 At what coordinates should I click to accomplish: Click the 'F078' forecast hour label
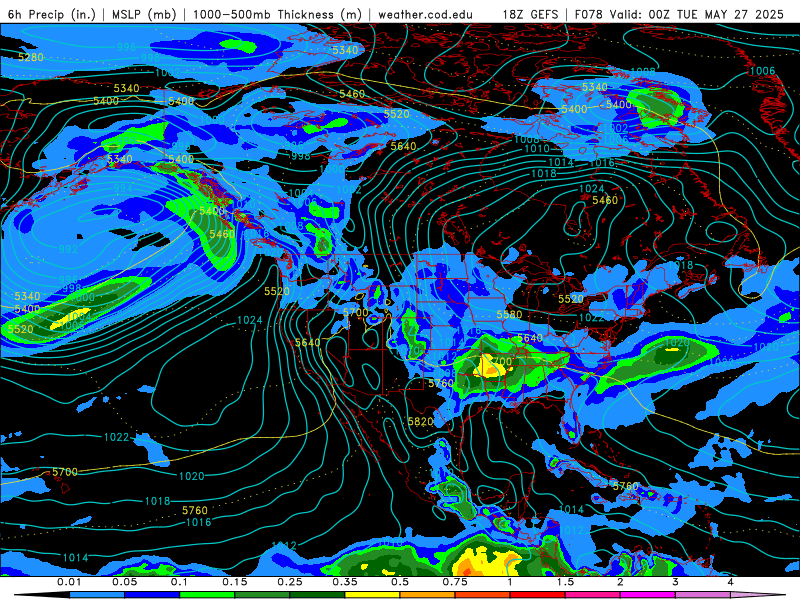[x=589, y=14]
